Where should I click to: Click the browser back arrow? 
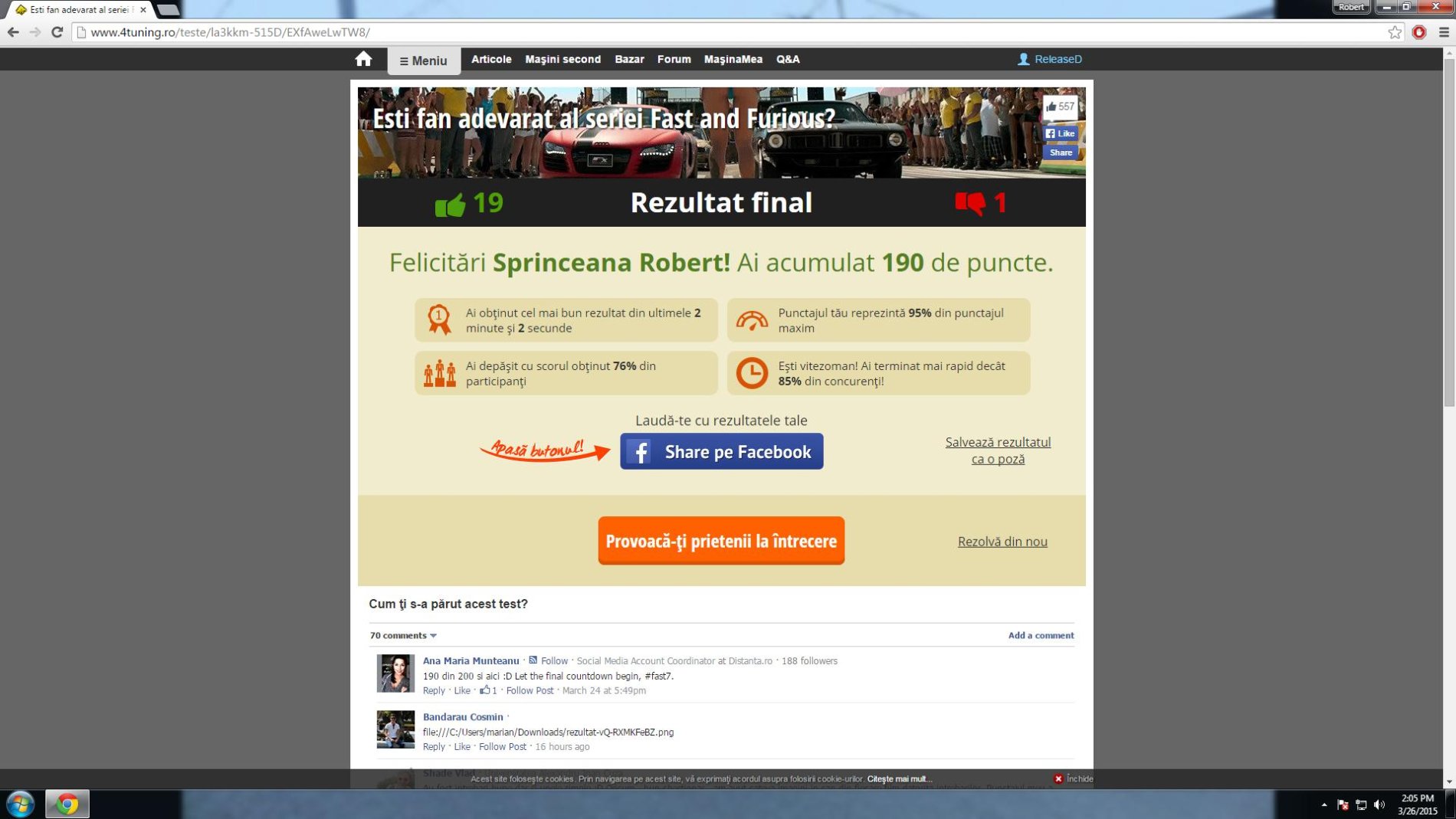coord(13,32)
